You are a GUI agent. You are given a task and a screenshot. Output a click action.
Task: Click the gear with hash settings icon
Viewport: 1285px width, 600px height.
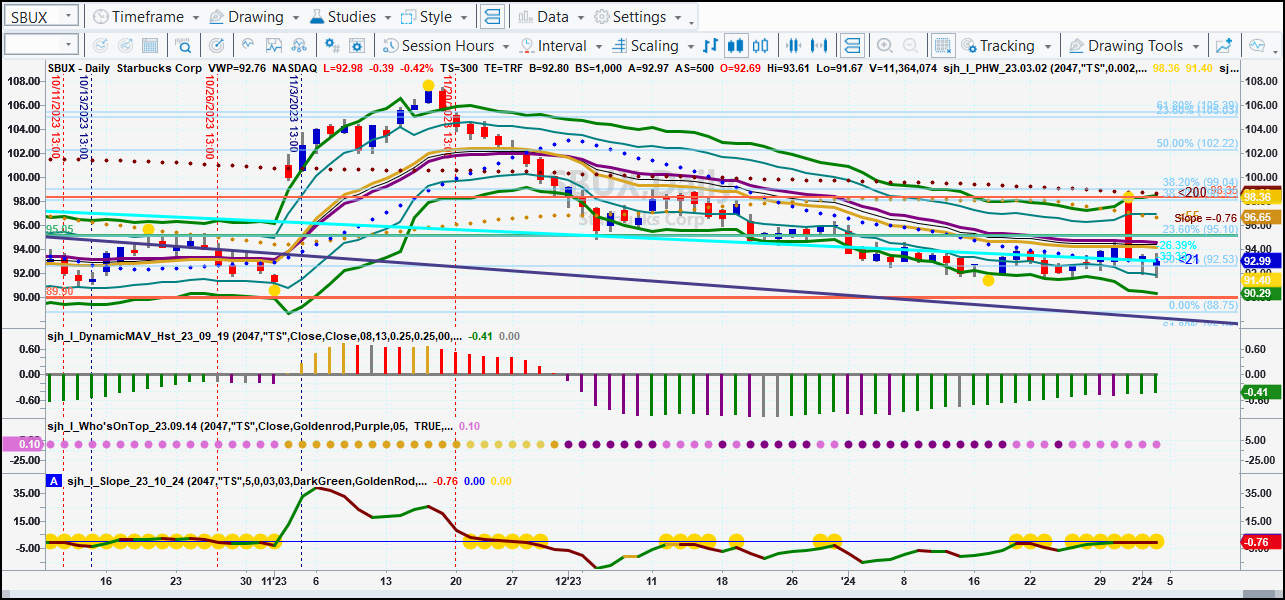(x=332, y=46)
